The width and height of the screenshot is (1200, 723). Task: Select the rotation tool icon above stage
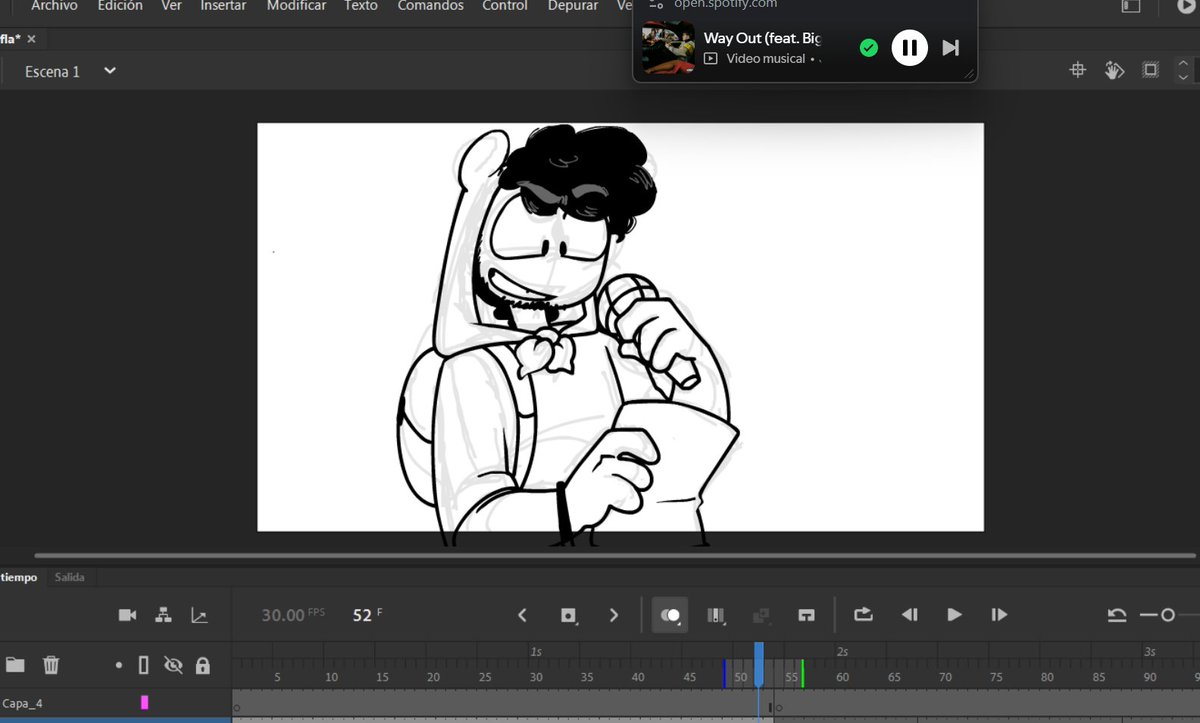tap(1114, 70)
